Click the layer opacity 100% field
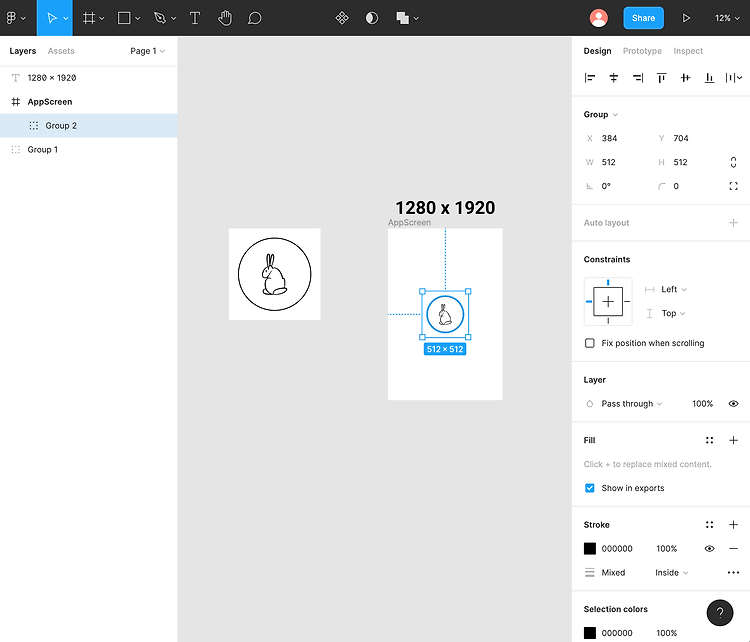Viewport: 750px width, 642px height. 702,404
